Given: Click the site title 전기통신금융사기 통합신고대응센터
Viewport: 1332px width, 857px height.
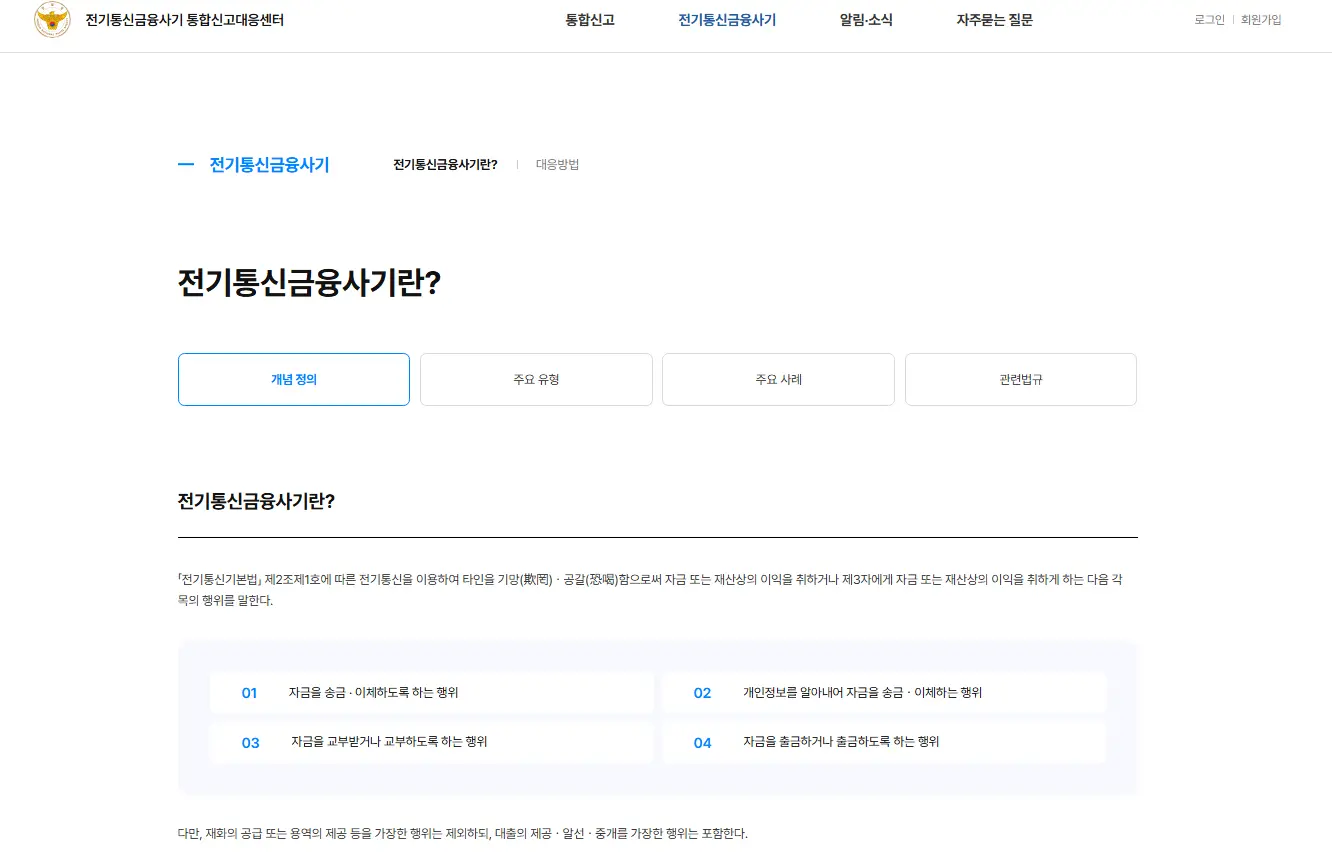Looking at the screenshot, I should pyautogui.click(x=184, y=19).
